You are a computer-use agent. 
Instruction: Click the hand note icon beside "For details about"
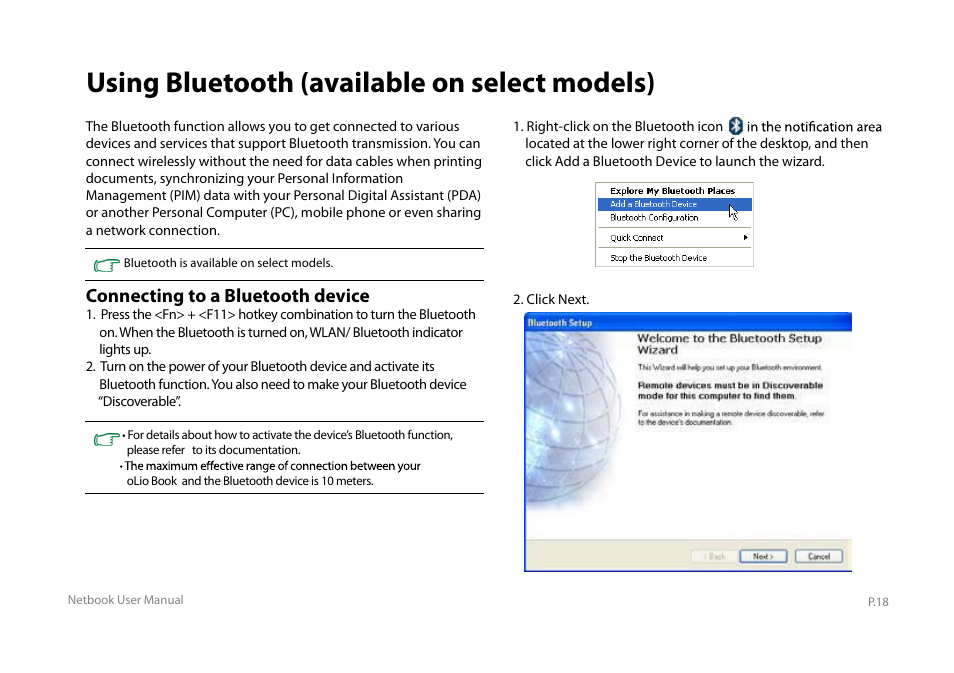[x=106, y=439]
